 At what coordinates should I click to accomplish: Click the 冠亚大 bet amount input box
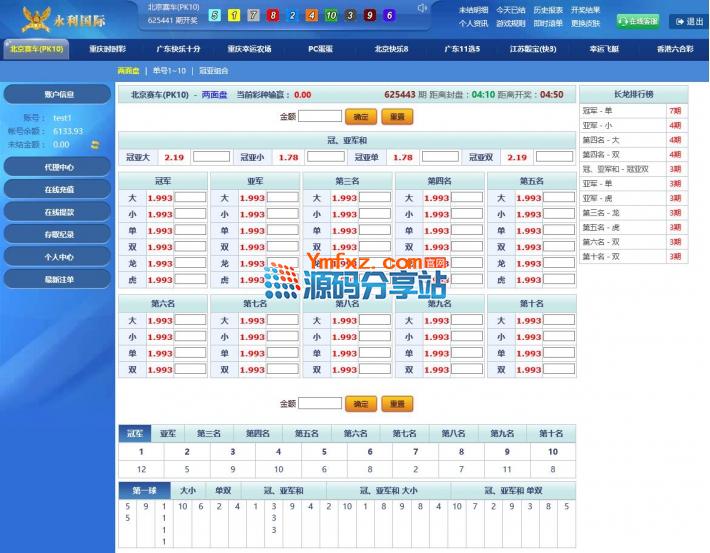pyautogui.click(x=211, y=157)
